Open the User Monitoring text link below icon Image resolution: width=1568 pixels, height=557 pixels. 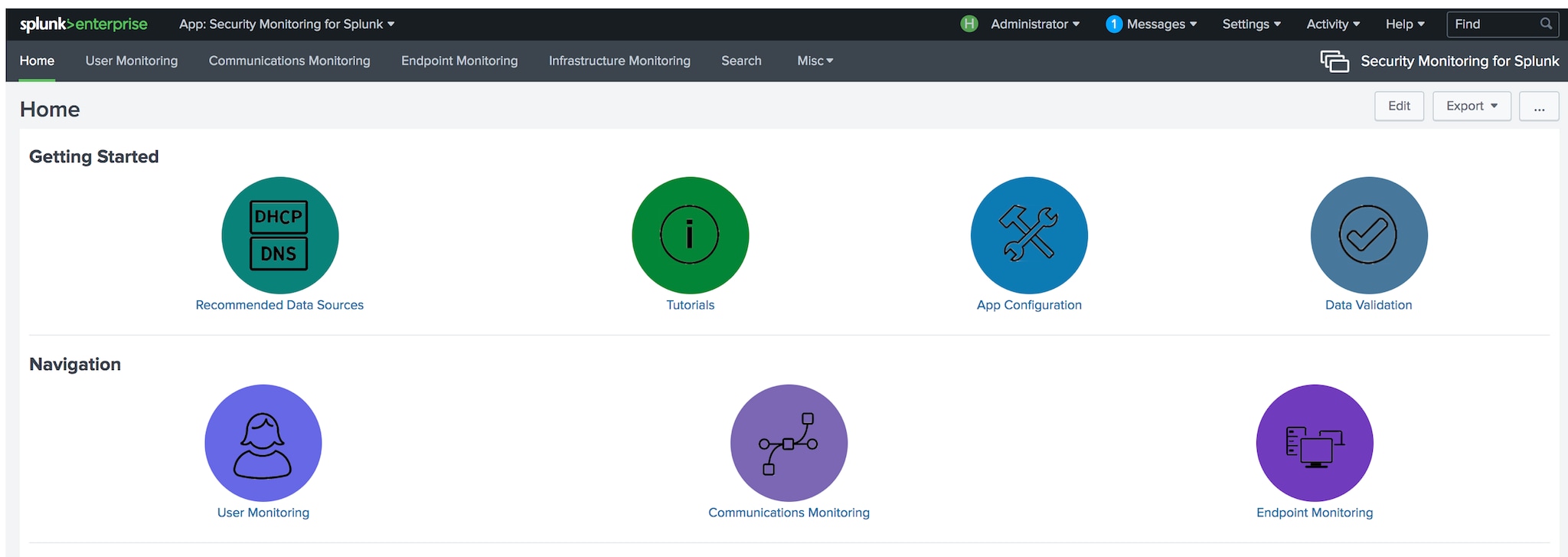pyautogui.click(x=263, y=513)
